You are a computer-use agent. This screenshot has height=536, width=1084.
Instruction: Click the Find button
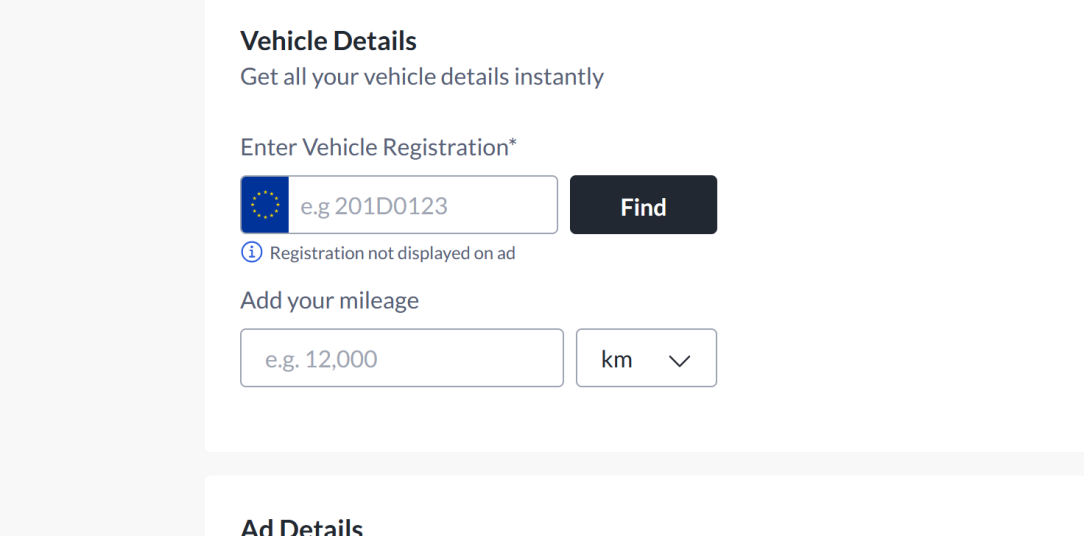643,205
